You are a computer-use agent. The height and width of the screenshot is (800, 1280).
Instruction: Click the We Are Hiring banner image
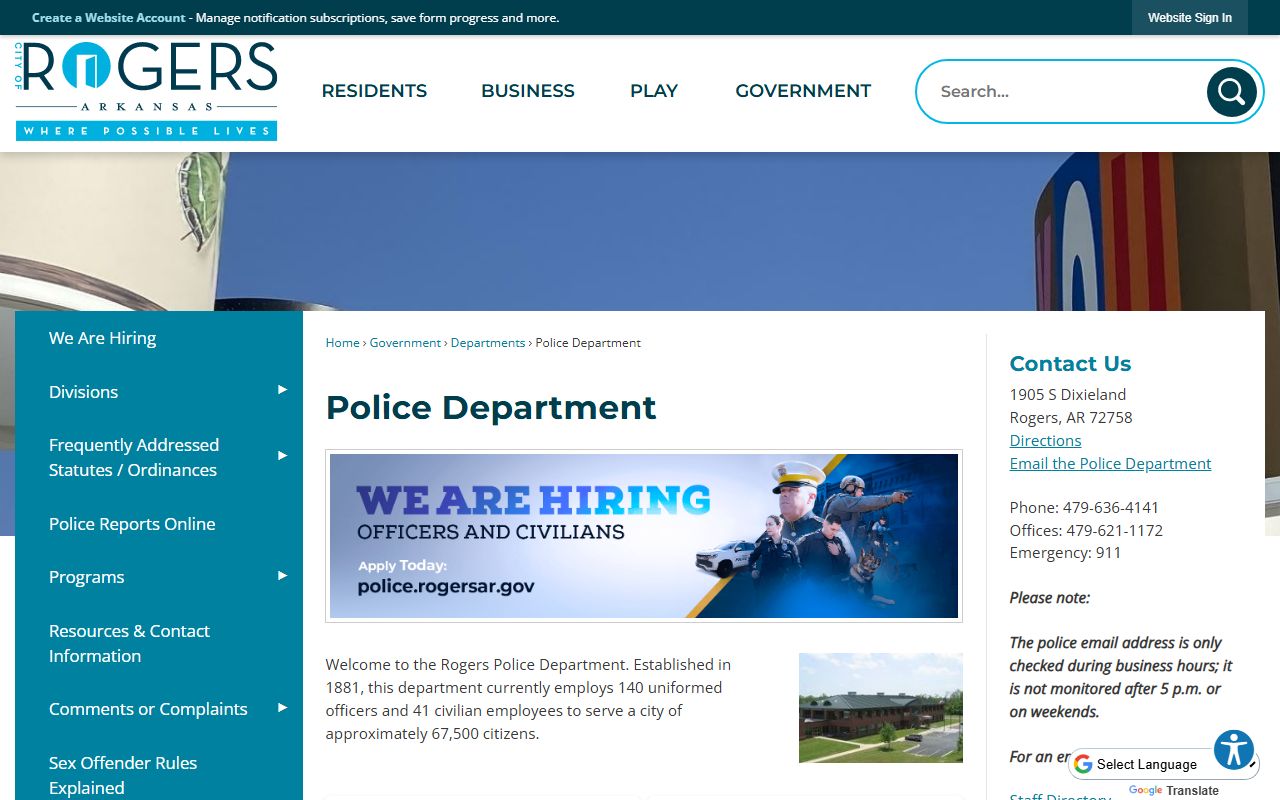644,536
